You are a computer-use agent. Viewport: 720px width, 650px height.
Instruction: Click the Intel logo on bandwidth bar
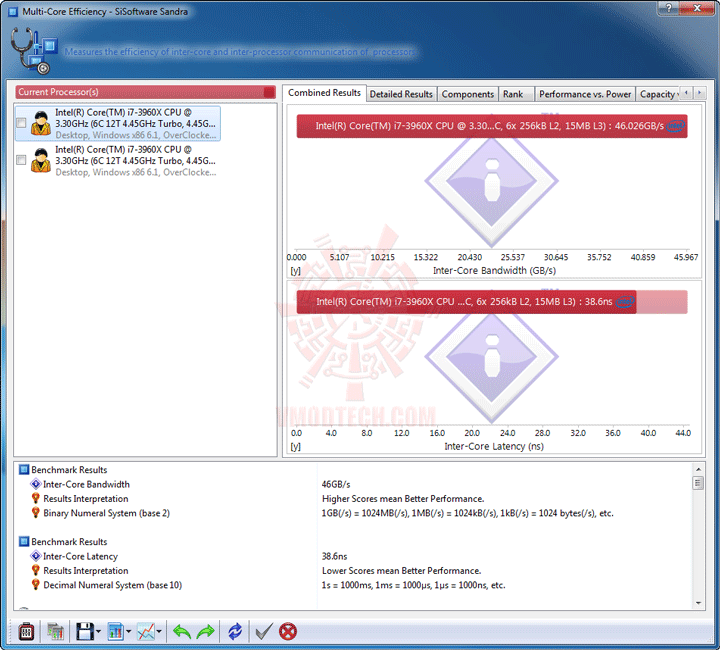675,126
